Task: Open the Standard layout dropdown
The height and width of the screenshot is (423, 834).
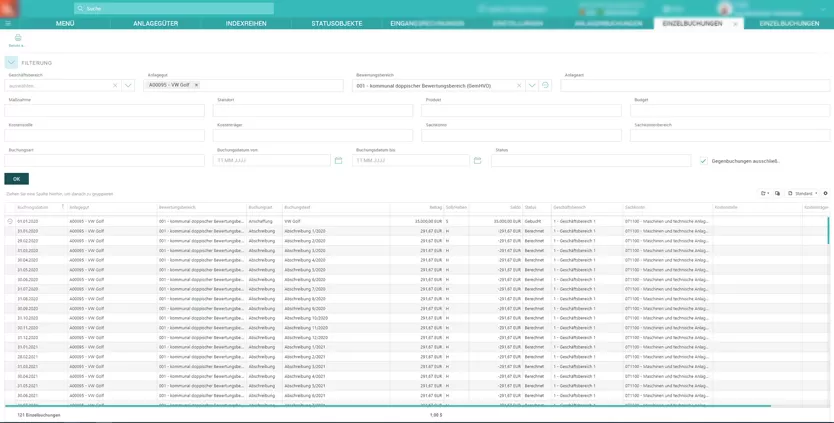Action: coord(803,194)
